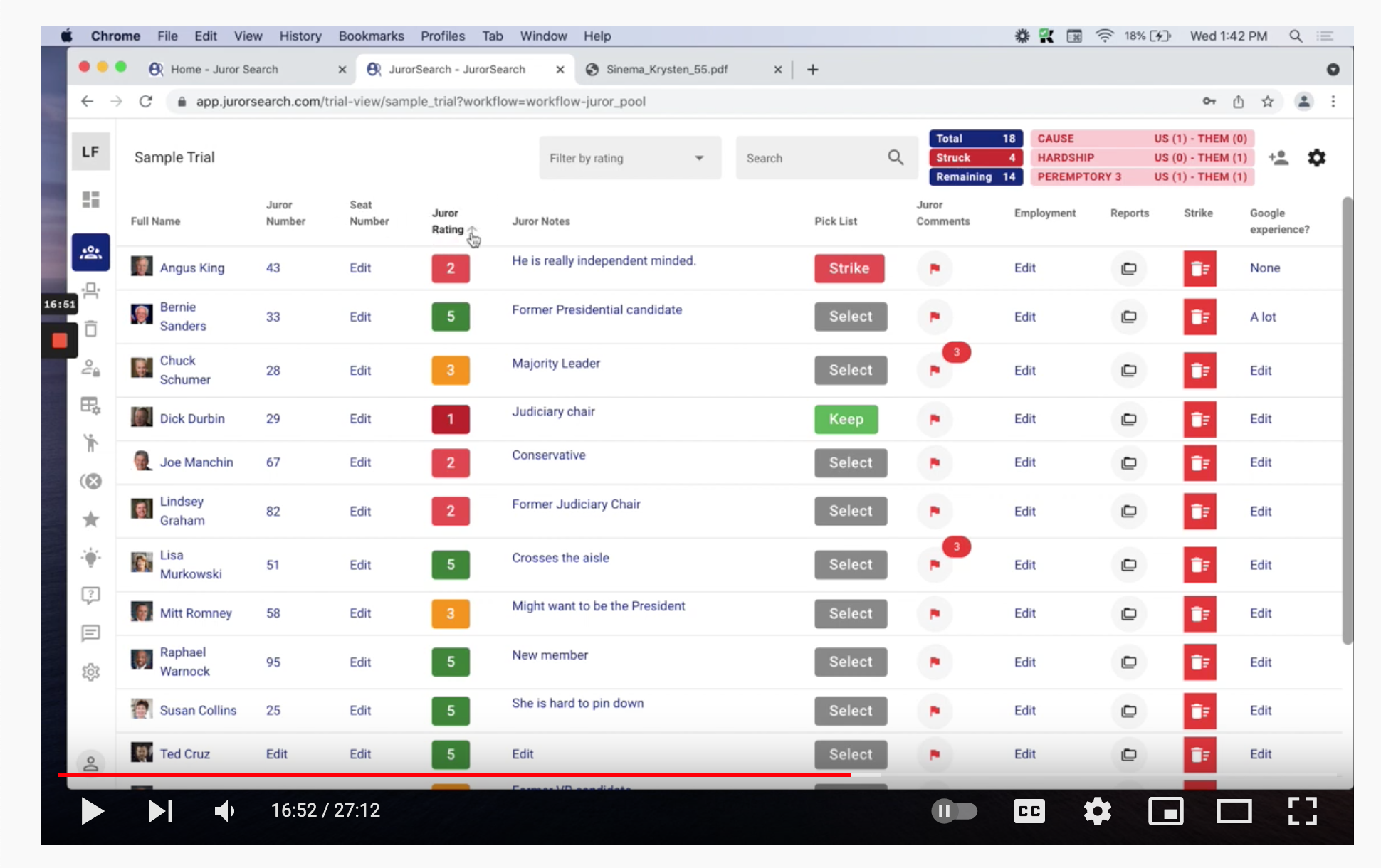Image resolution: width=1381 pixels, height=868 pixels.
Task: Open Bernie Sanders' reports icon
Action: click(1129, 317)
